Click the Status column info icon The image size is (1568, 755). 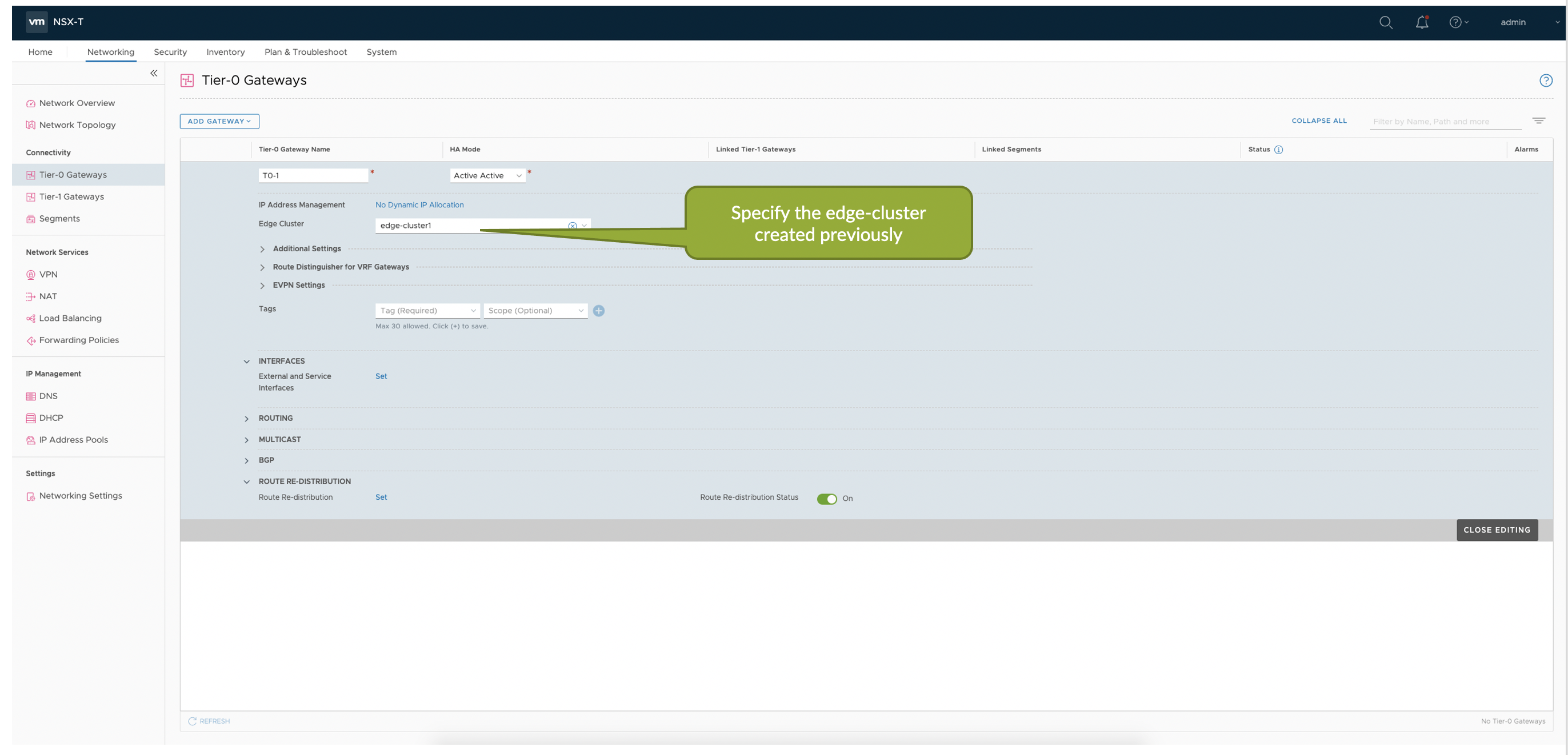pos(1278,150)
